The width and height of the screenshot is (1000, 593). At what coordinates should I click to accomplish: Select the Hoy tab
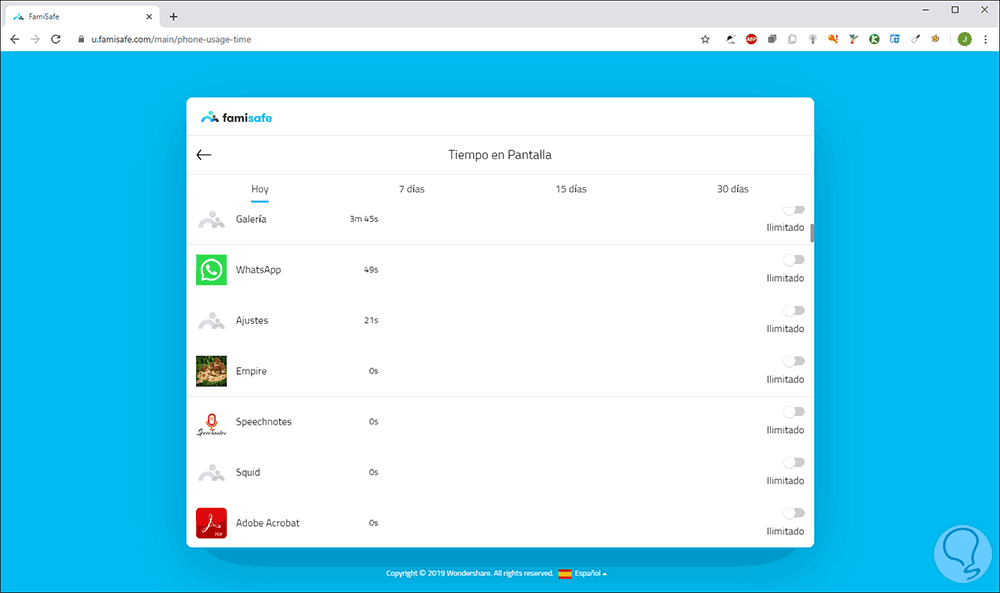(x=260, y=189)
